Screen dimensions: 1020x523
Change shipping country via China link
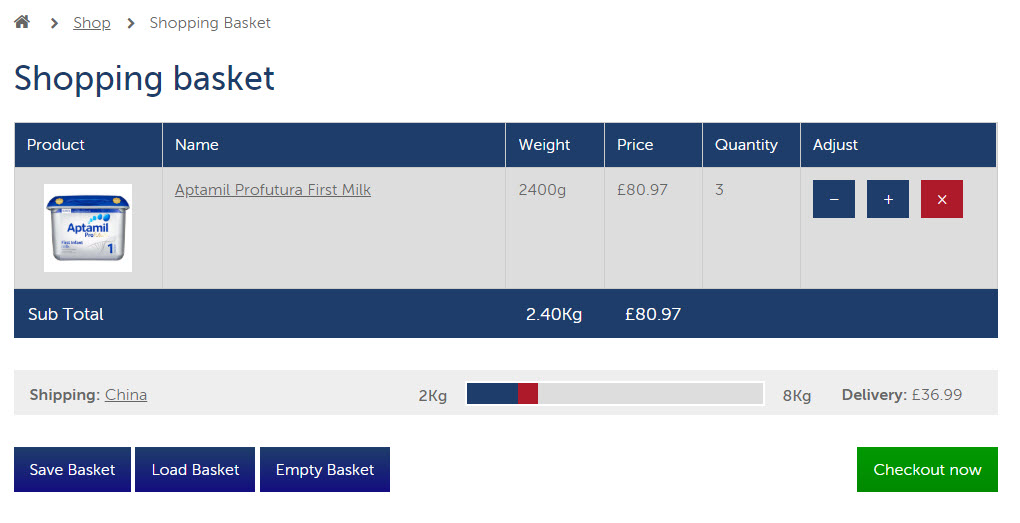point(126,395)
